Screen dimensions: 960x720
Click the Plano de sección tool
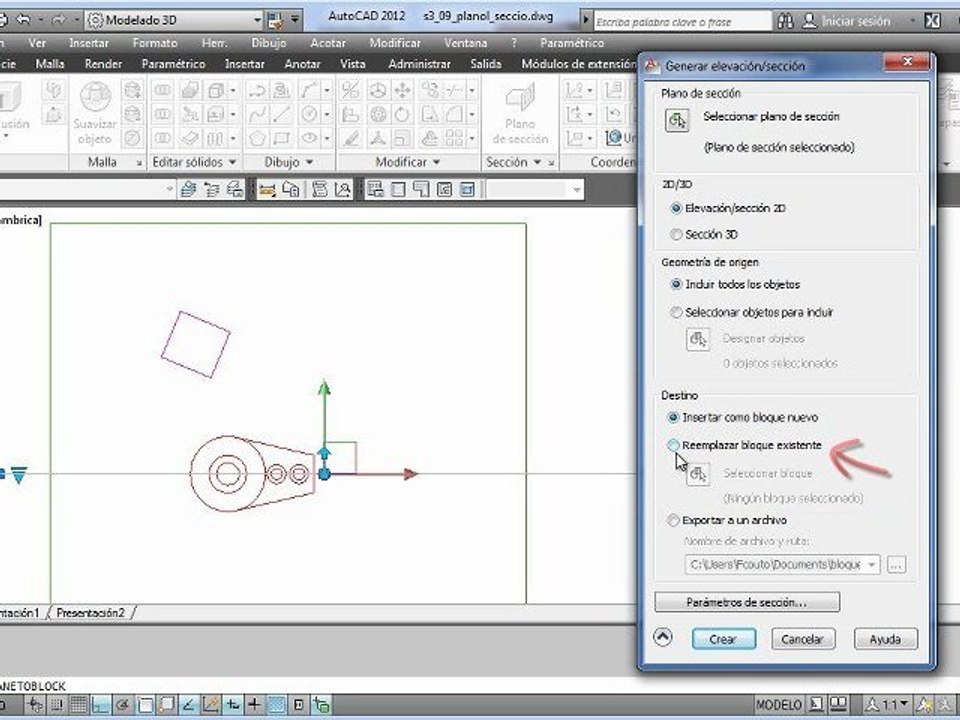click(520, 115)
